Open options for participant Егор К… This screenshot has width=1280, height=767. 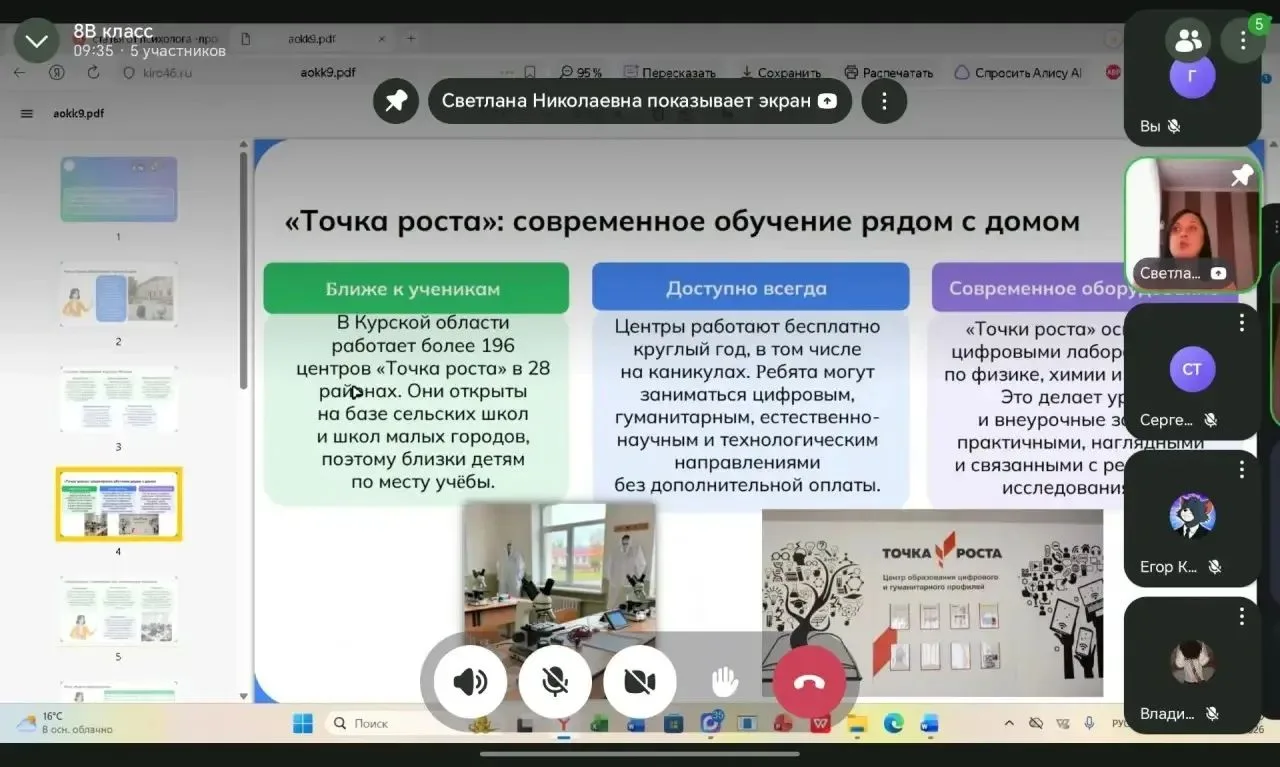1241,470
